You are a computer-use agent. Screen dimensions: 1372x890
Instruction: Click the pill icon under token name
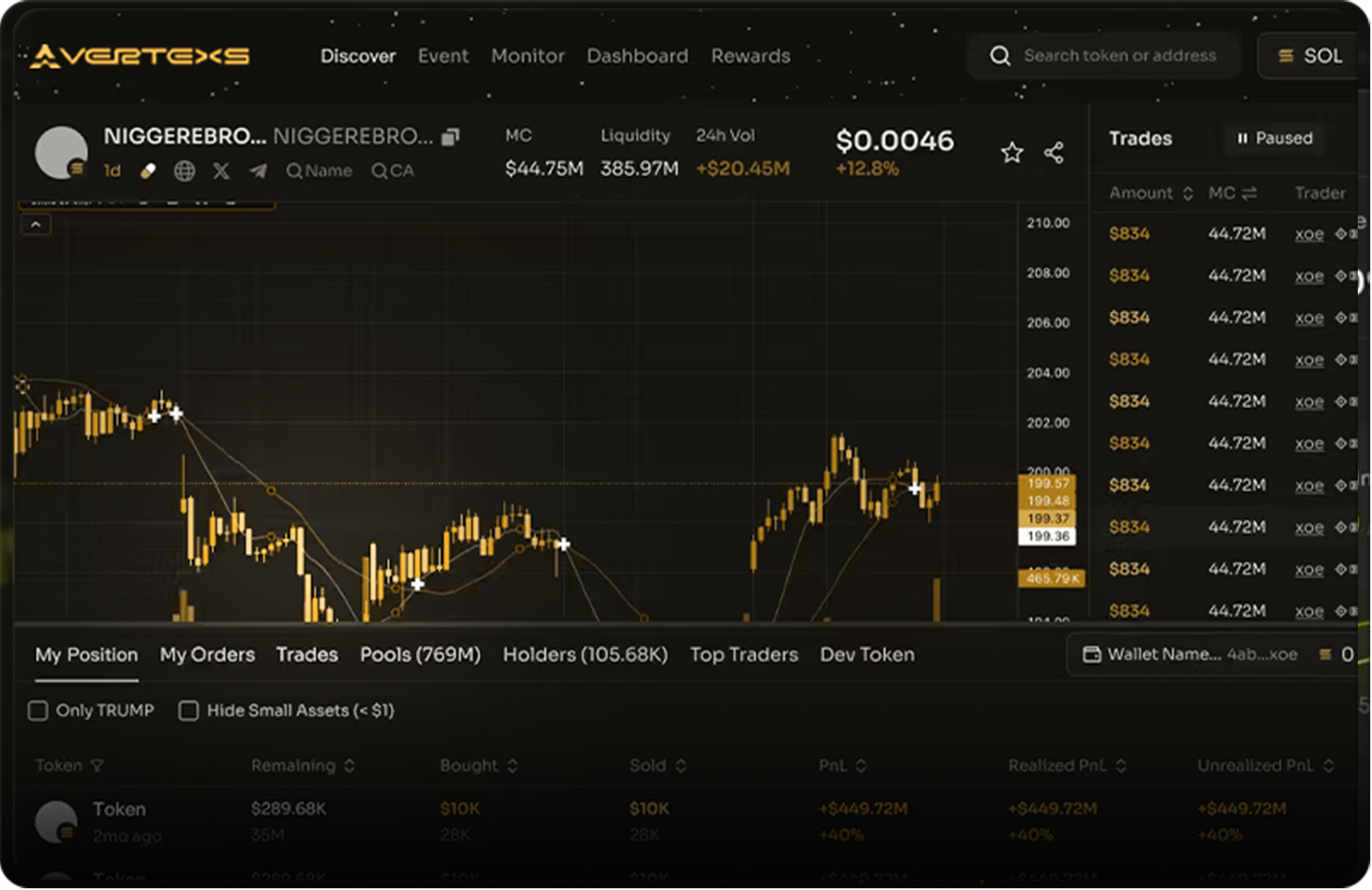(148, 171)
